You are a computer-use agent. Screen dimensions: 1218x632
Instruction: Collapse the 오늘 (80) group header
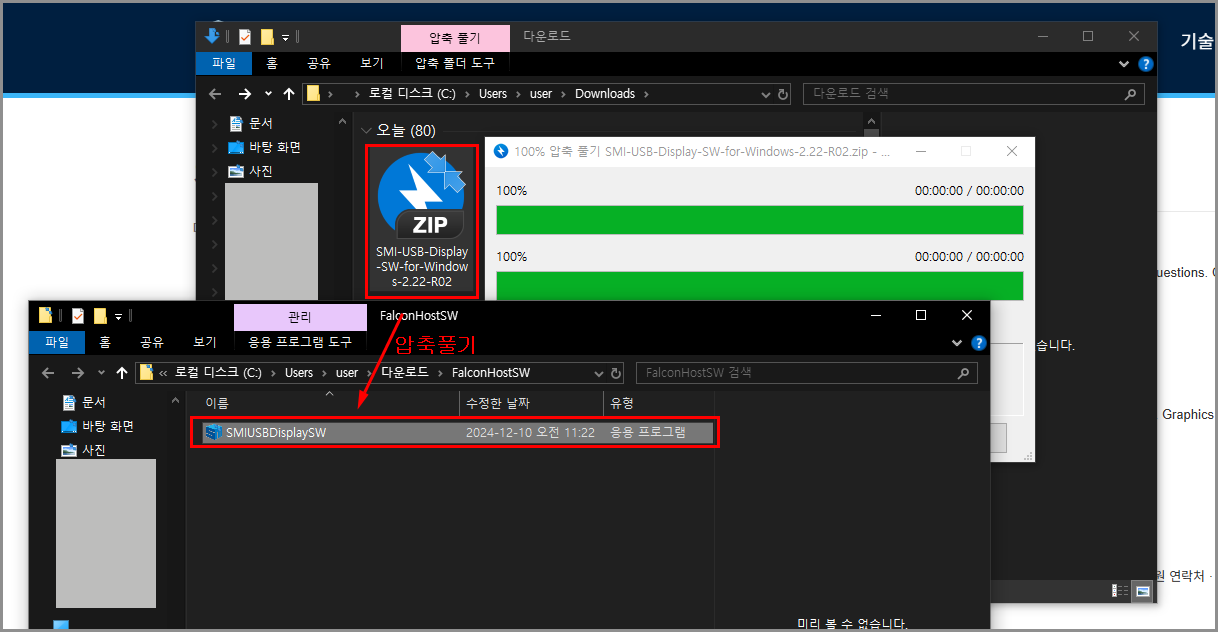tap(366, 130)
